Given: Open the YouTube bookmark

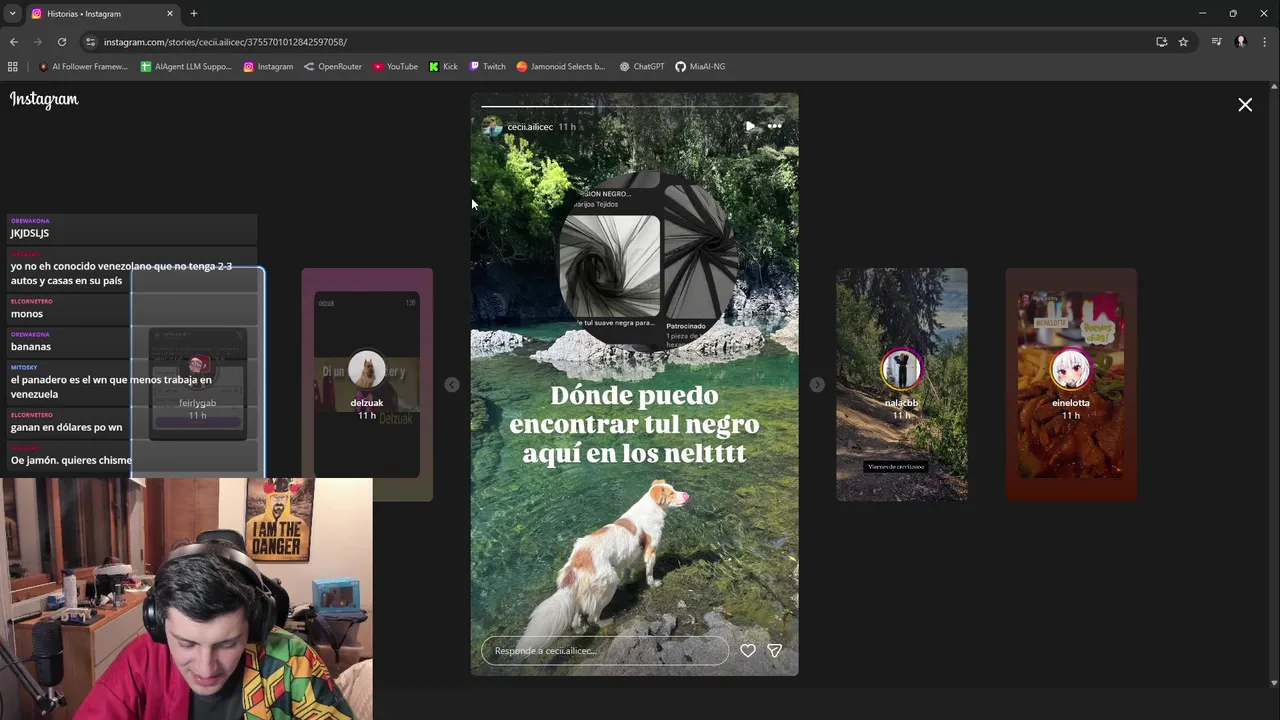Looking at the screenshot, I should pyautogui.click(x=395, y=67).
